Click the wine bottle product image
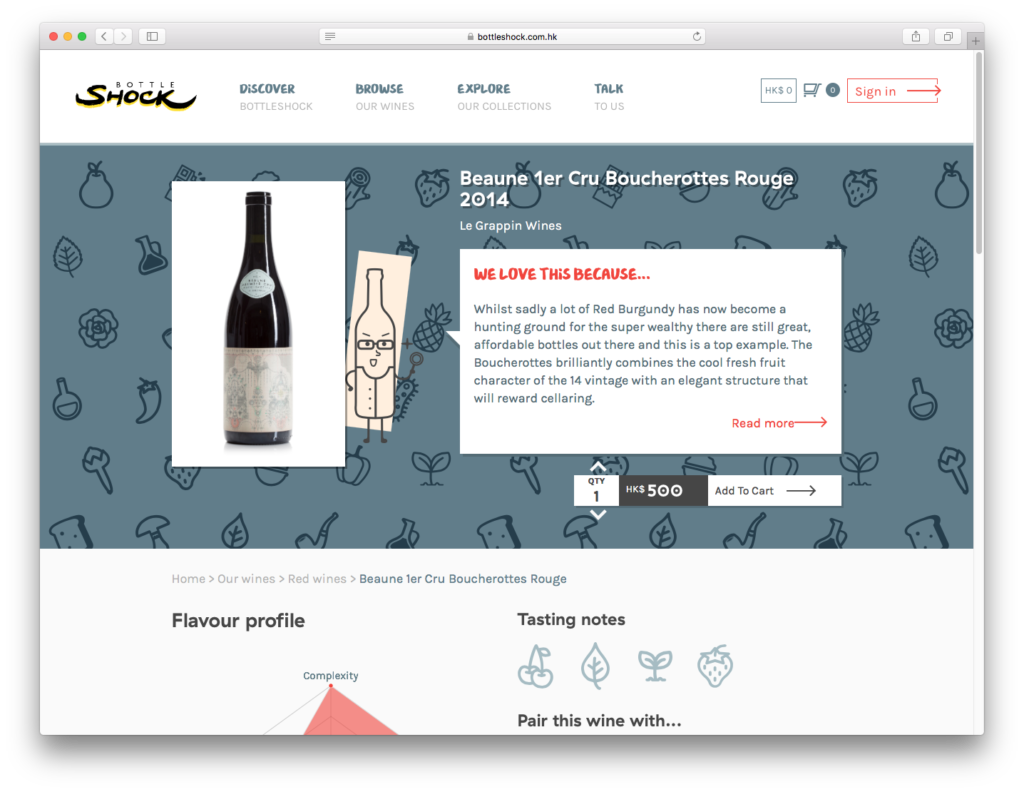Screen dimensions: 1024x792 point(258,324)
